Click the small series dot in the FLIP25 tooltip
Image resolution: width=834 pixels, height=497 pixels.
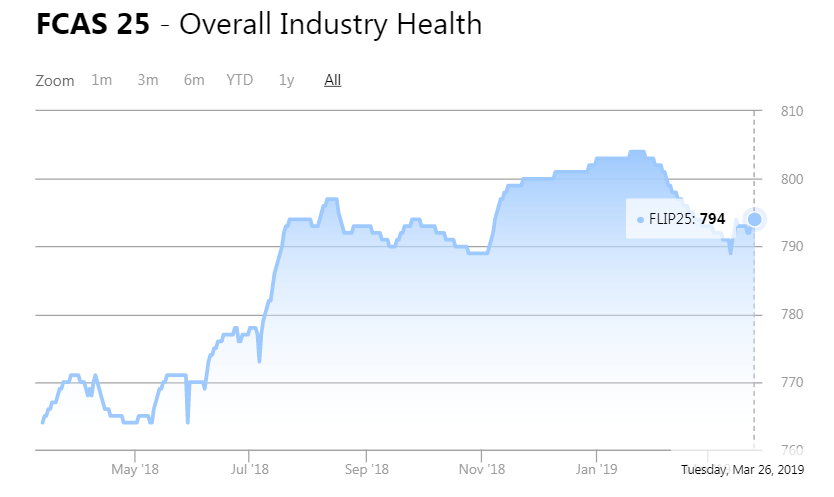click(x=640, y=219)
